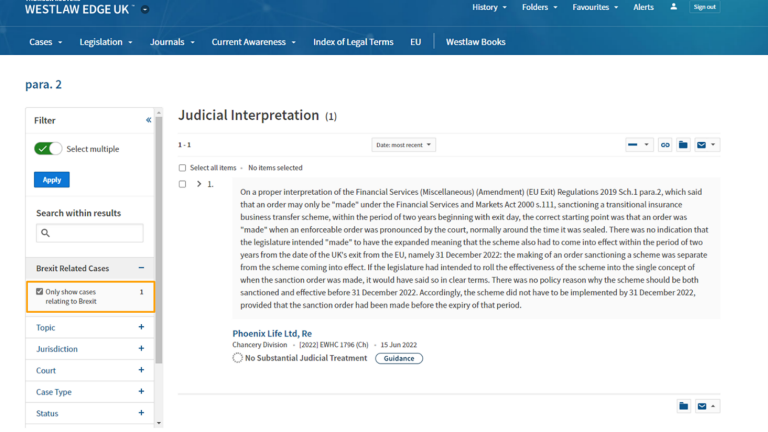768x432 pixels.
Task: Click the detail level view icon
Action: [633, 145]
